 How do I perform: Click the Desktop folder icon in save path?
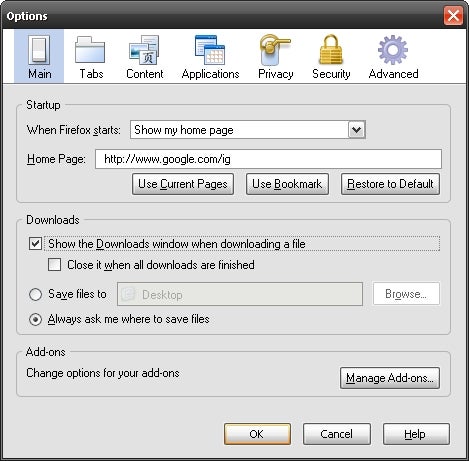[128, 294]
